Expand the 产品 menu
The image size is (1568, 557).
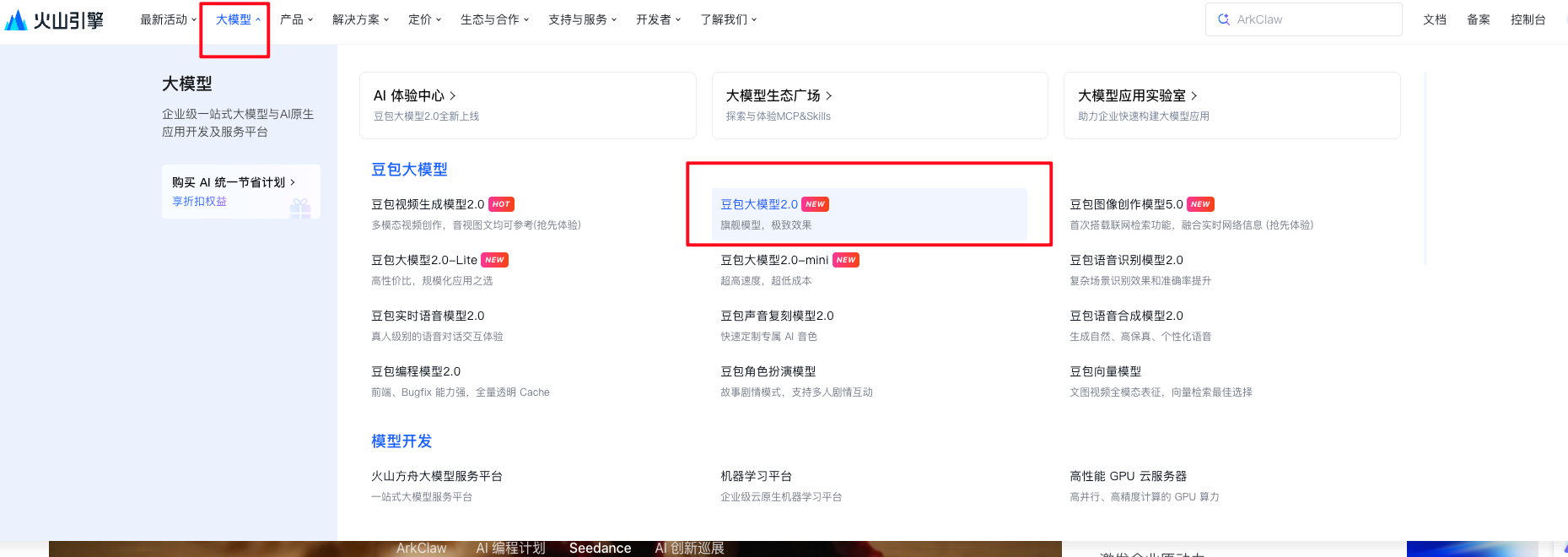[296, 19]
